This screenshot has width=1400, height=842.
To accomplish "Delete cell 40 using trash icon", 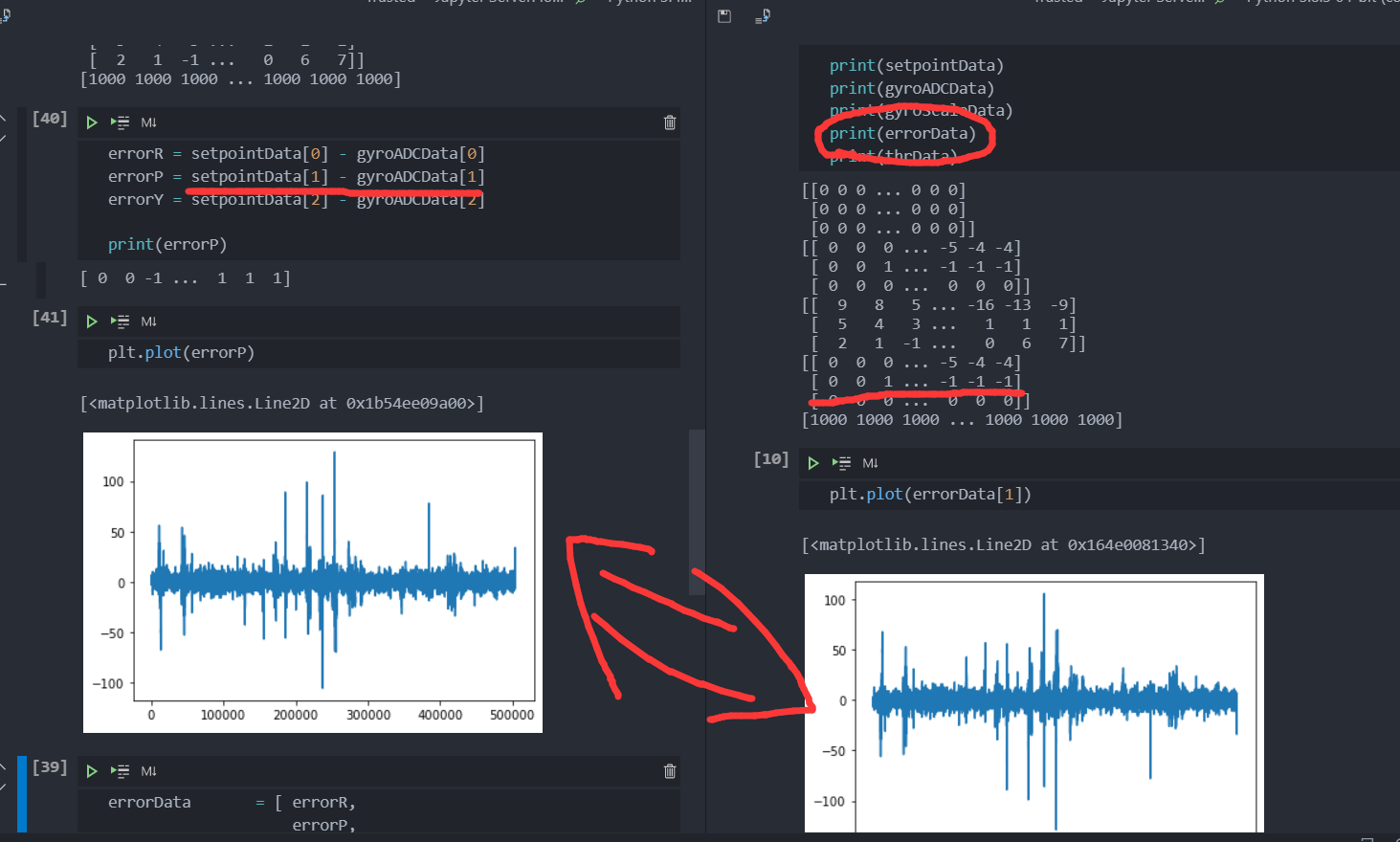I will pyautogui.click(x=670, y=122).
